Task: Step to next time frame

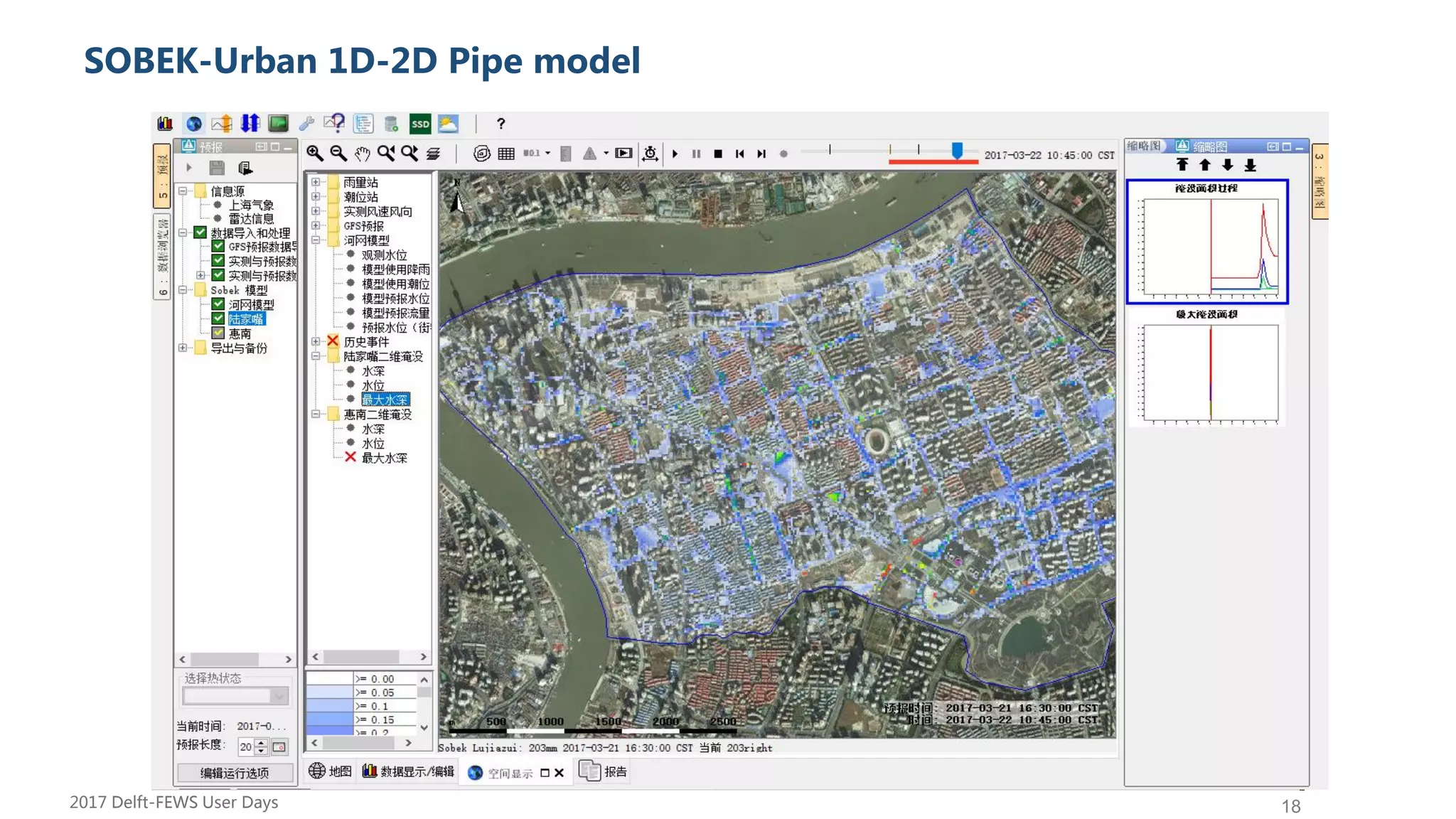Action: click(761, 154)
